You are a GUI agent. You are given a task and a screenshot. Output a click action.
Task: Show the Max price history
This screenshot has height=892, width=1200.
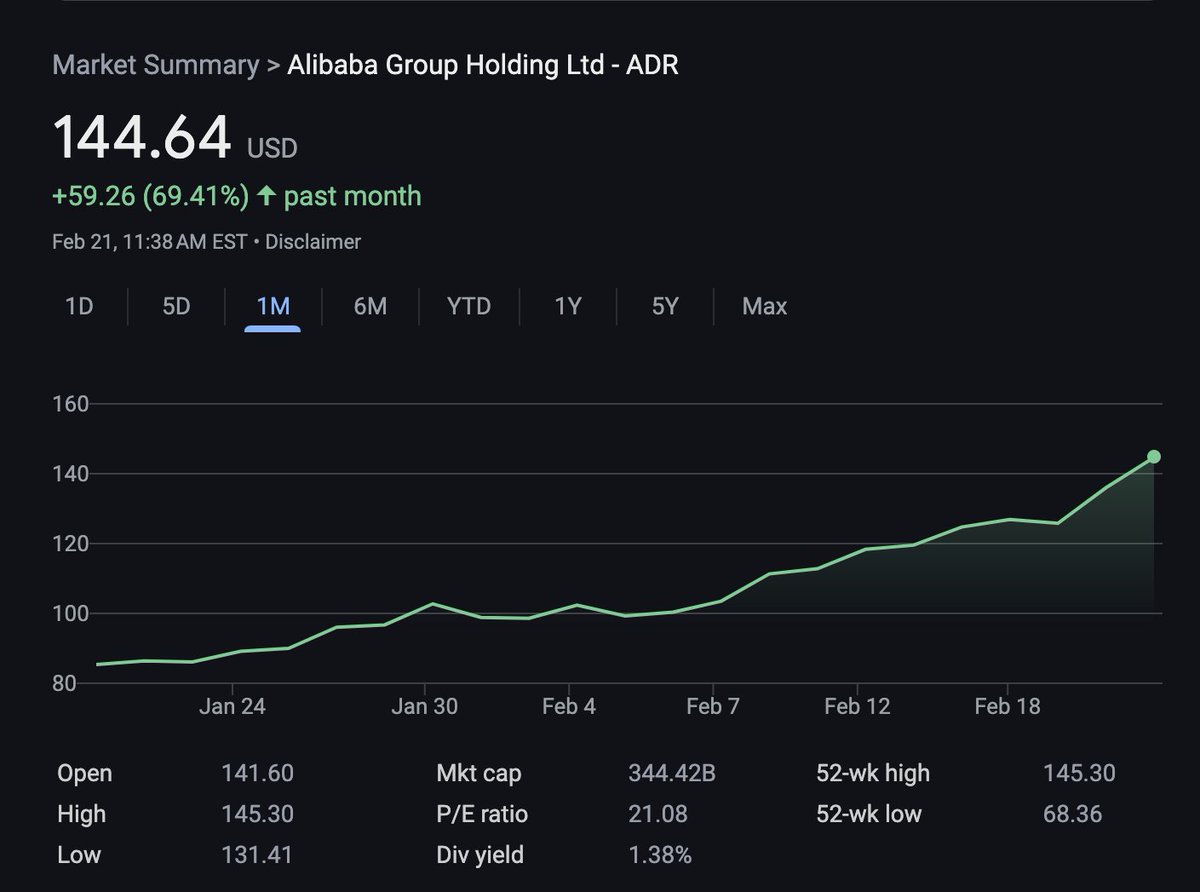[x=765, y=306]
